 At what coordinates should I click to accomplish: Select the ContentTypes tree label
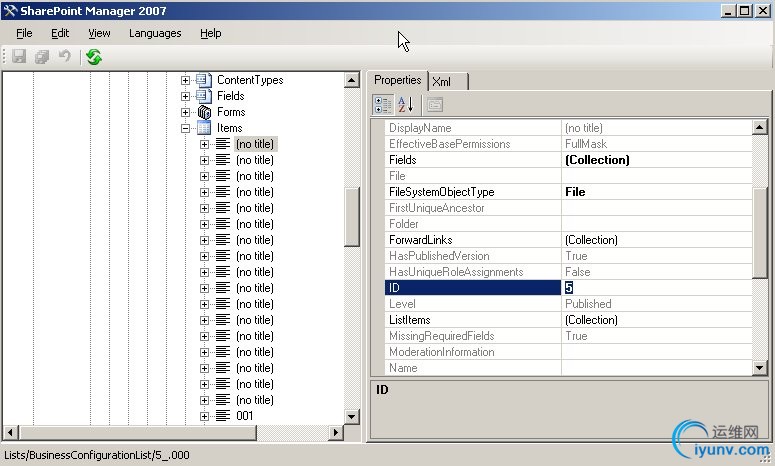[x=250, y=80]
